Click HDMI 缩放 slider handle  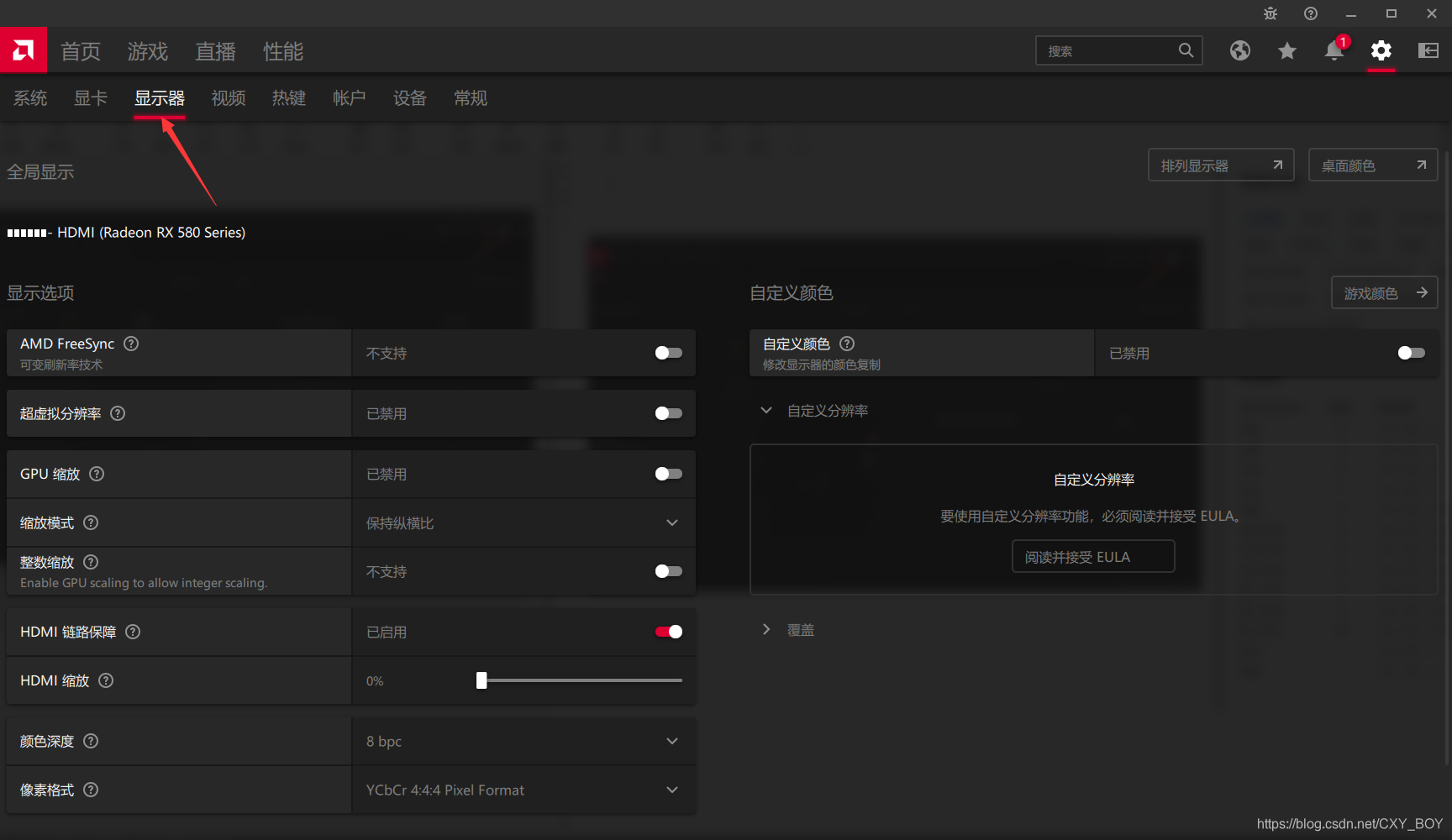481,680
